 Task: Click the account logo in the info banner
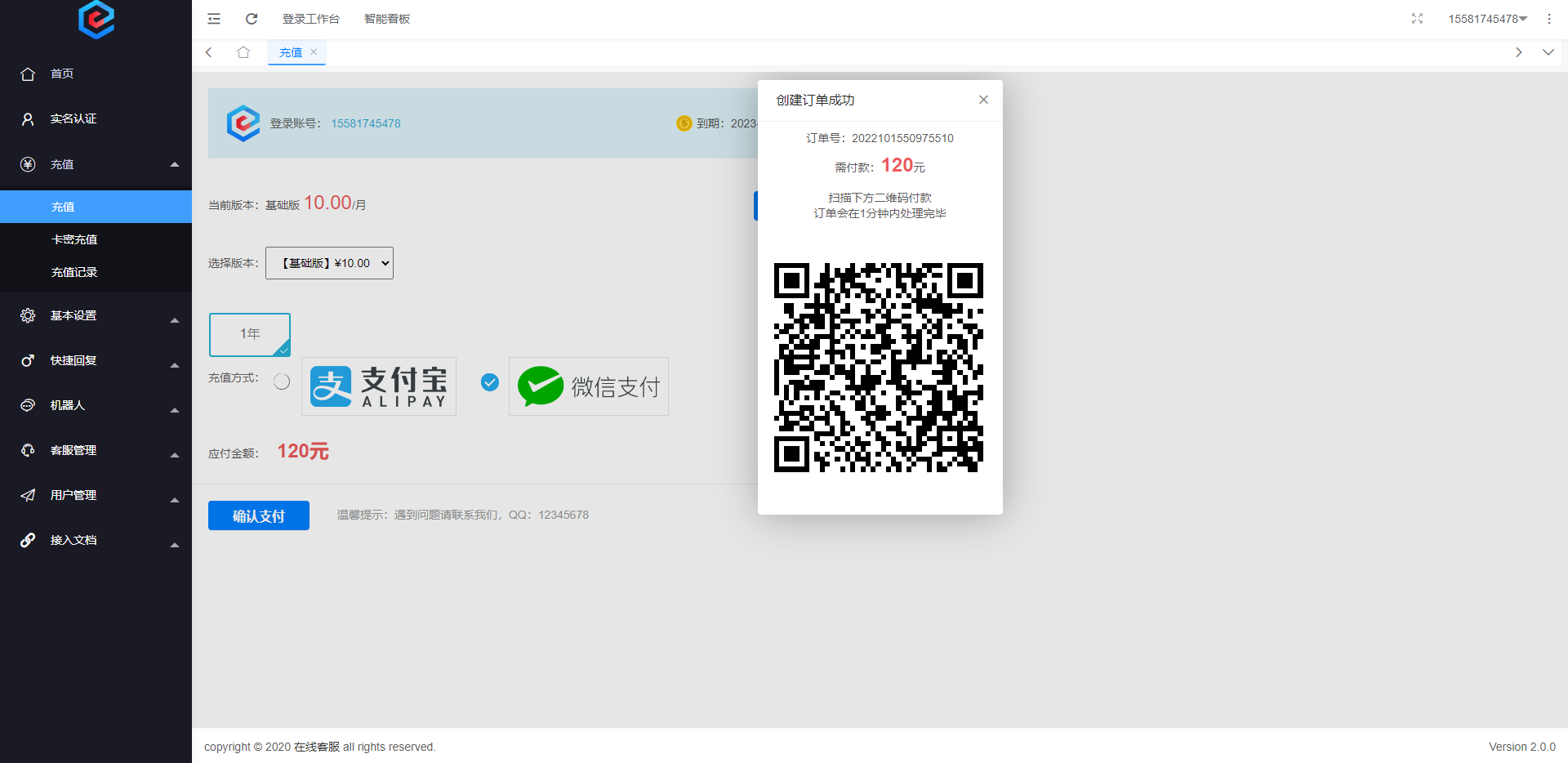tap(243, 123)
